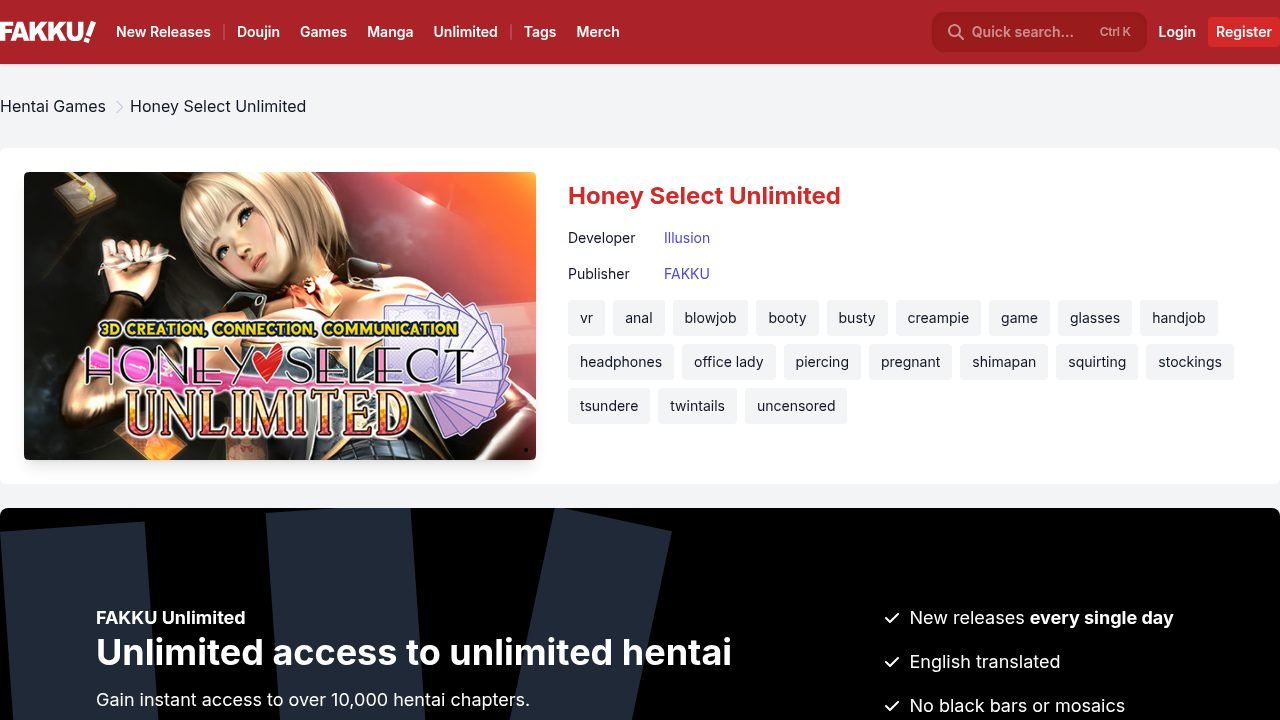
Task: Click the Login link
Action: (x=1177, y=32)
